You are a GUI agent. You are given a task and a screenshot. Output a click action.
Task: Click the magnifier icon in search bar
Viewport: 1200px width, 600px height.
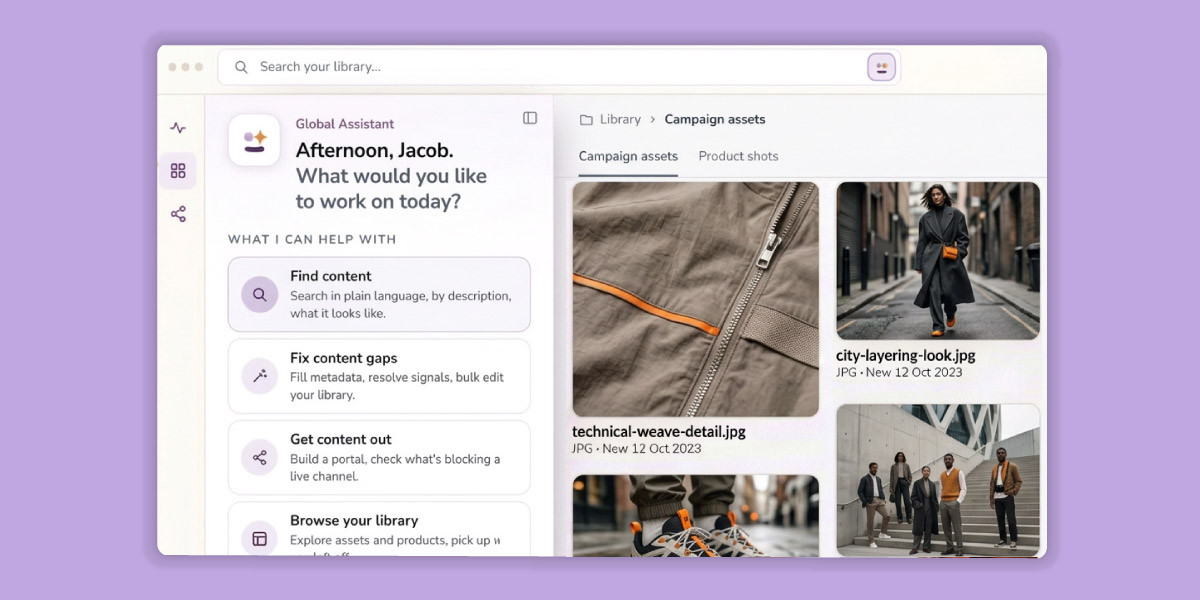tap(241, 67)
